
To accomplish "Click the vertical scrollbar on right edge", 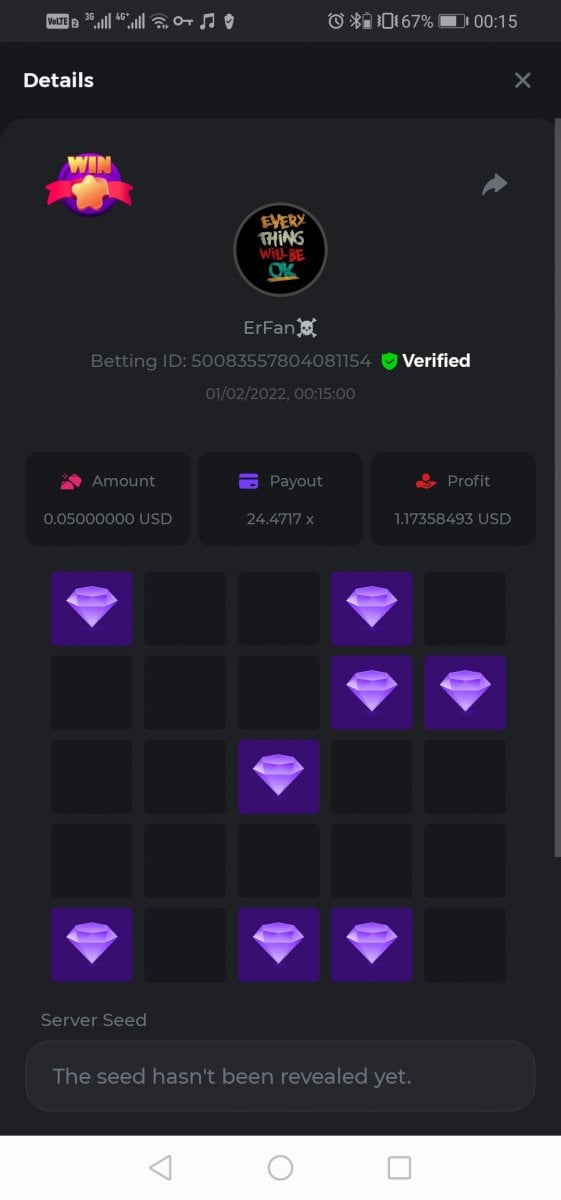I will click(x=557, y=490).
